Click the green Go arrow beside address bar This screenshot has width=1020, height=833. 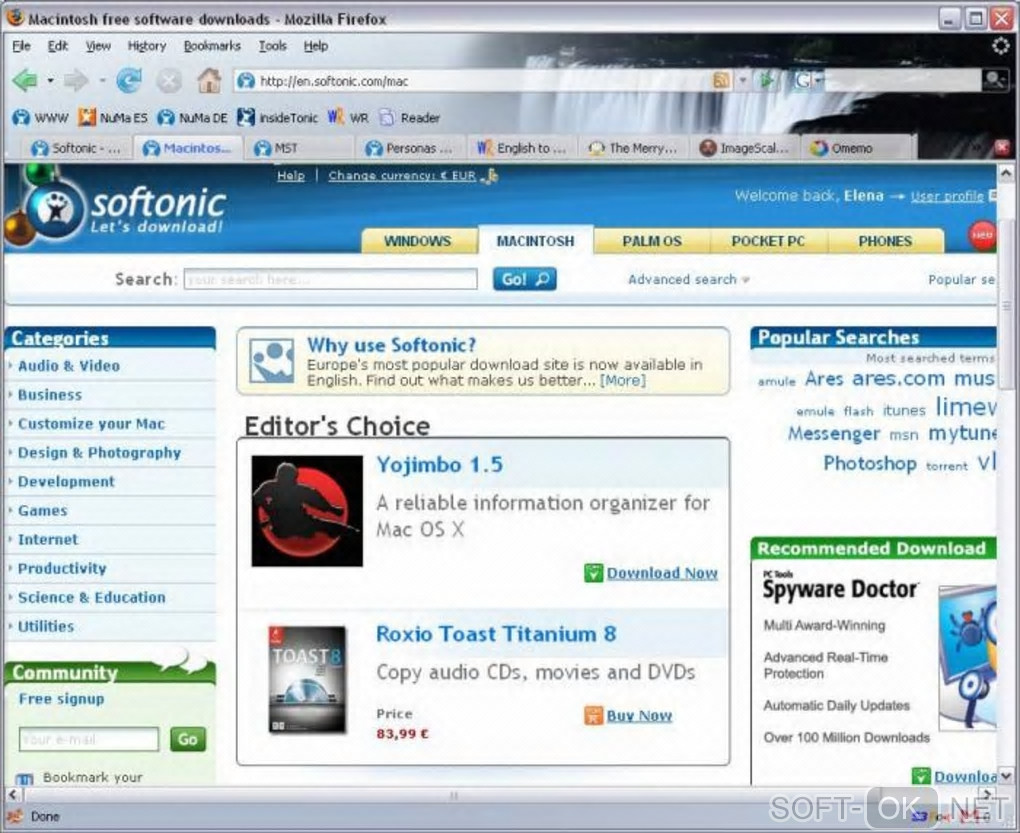(768, 81)
